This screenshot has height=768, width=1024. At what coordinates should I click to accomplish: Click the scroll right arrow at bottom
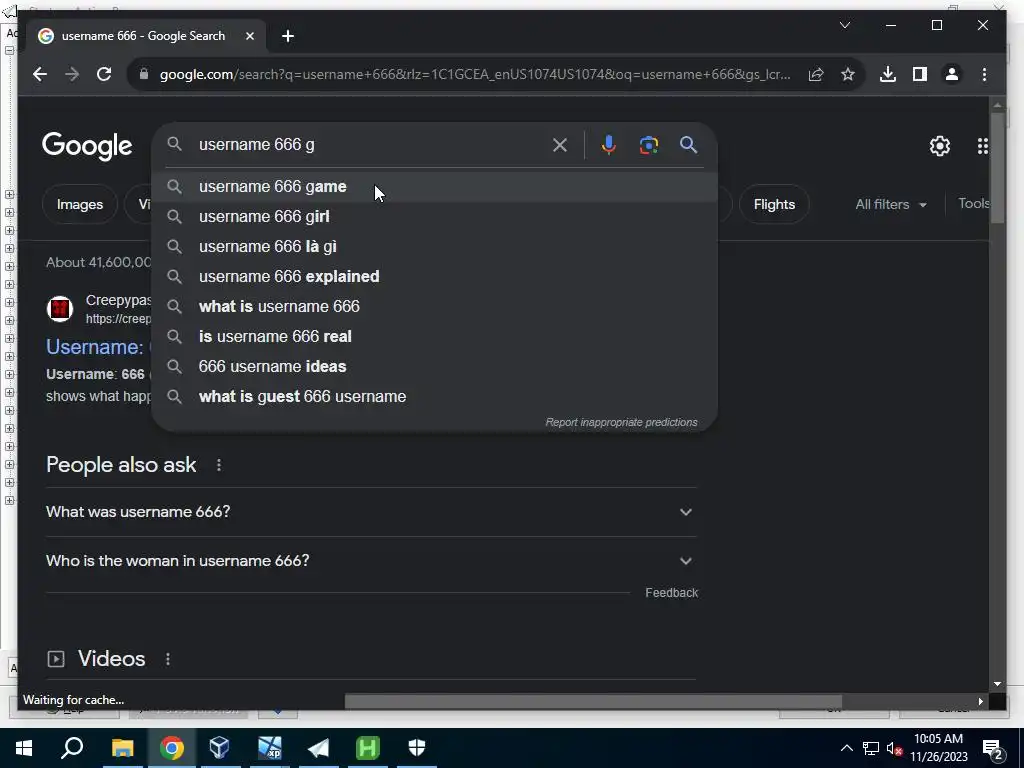pyautogui.click(x=980, y=701)
